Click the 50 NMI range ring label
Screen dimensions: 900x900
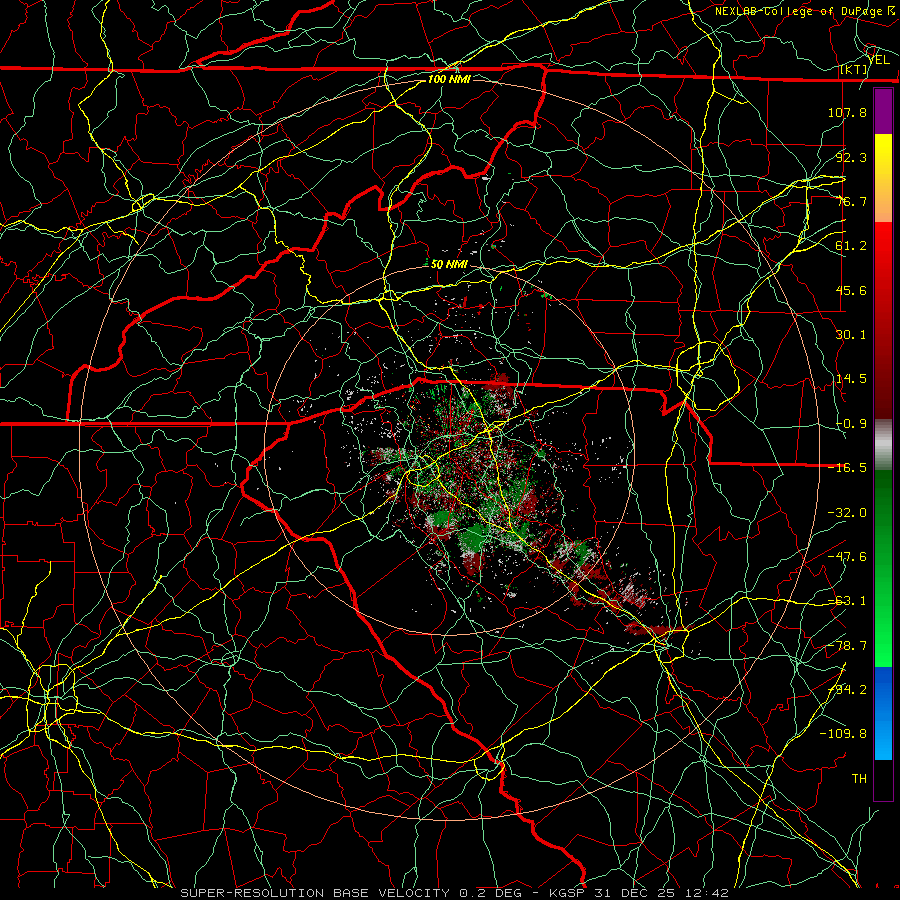(449, 265)
